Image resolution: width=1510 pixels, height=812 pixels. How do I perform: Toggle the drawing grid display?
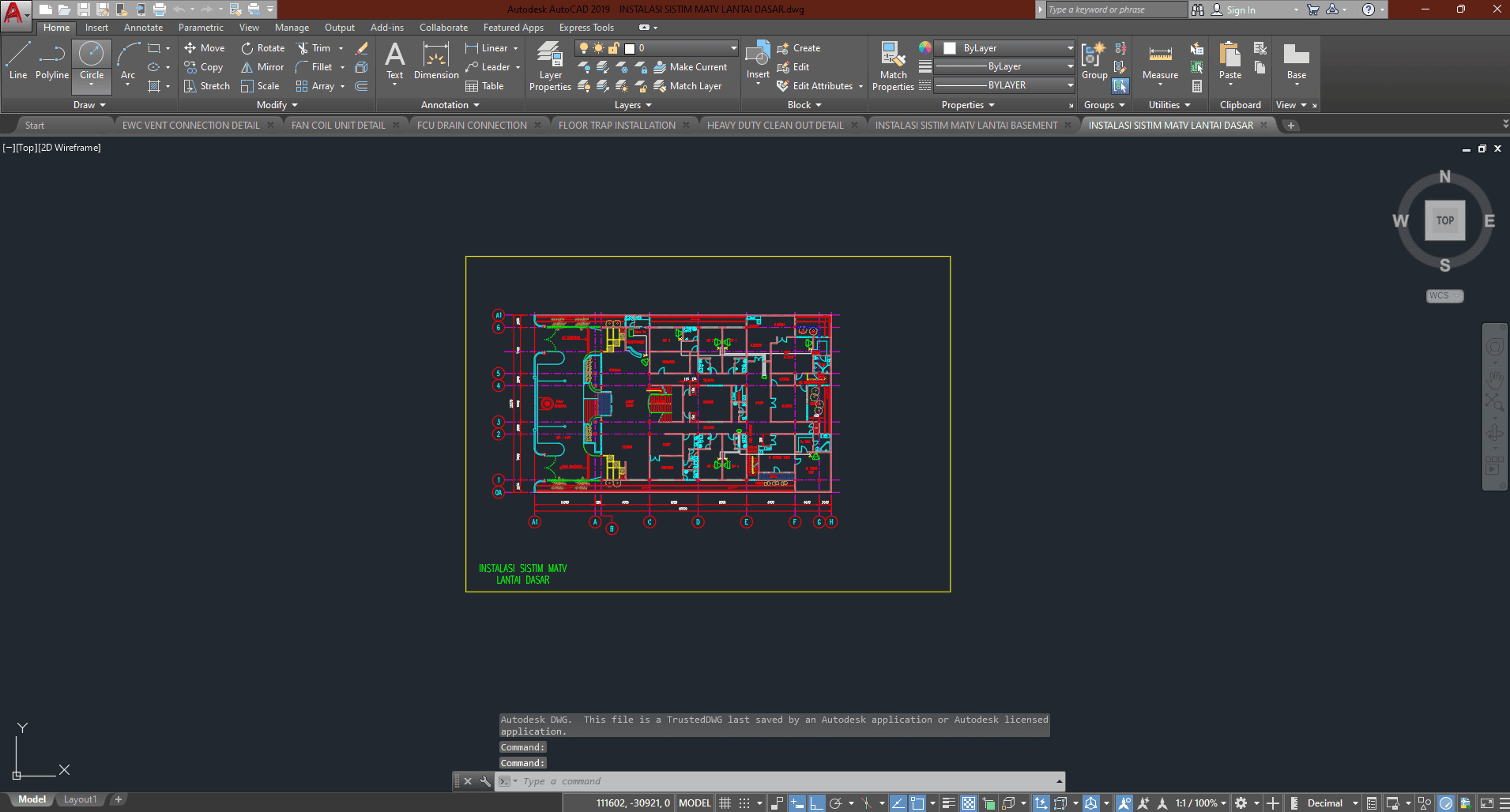coord(725,803)
